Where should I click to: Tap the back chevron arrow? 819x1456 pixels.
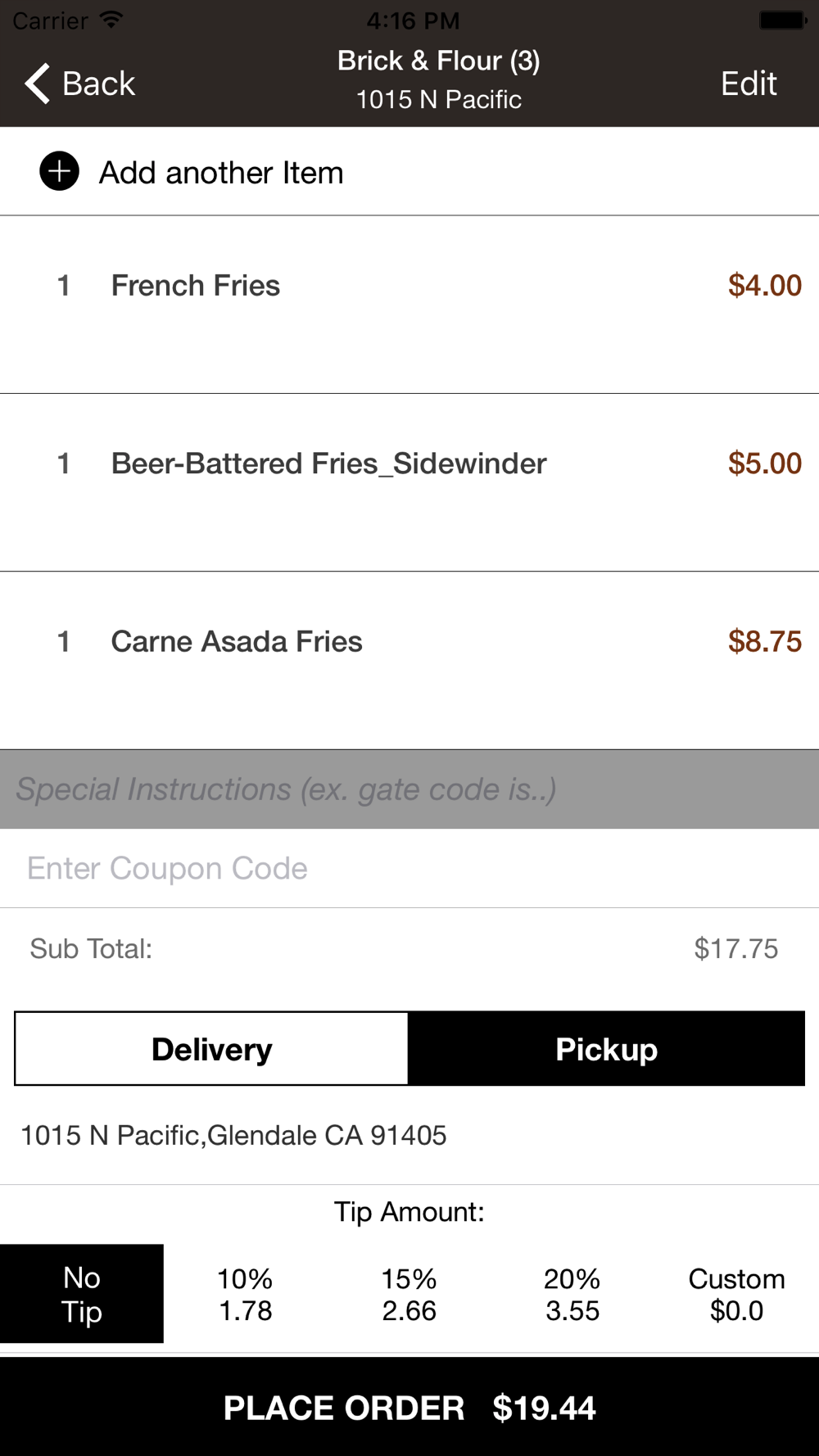click(37, 84)
